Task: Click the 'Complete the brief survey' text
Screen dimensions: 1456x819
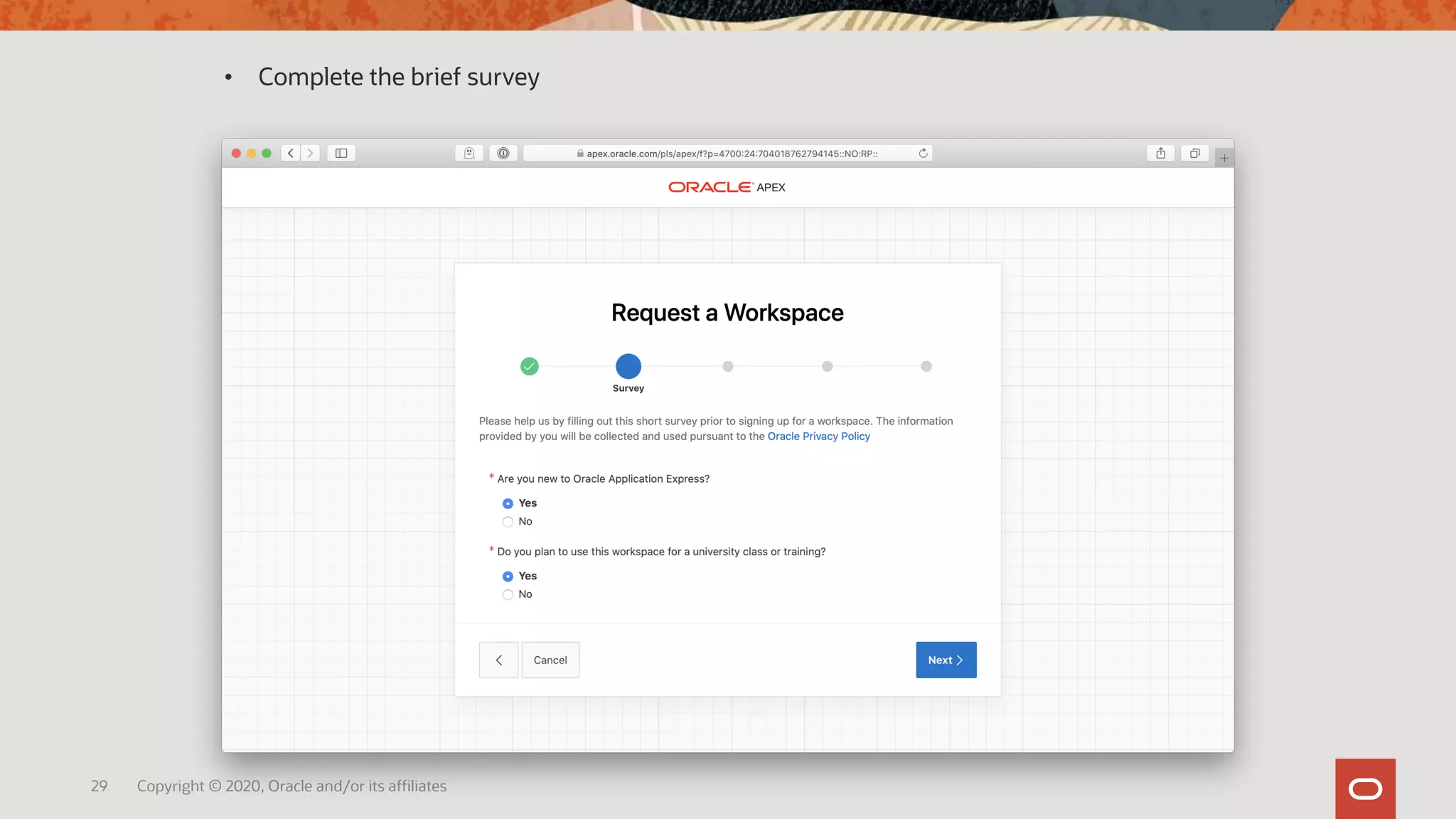Action: [x=399, y=77]
